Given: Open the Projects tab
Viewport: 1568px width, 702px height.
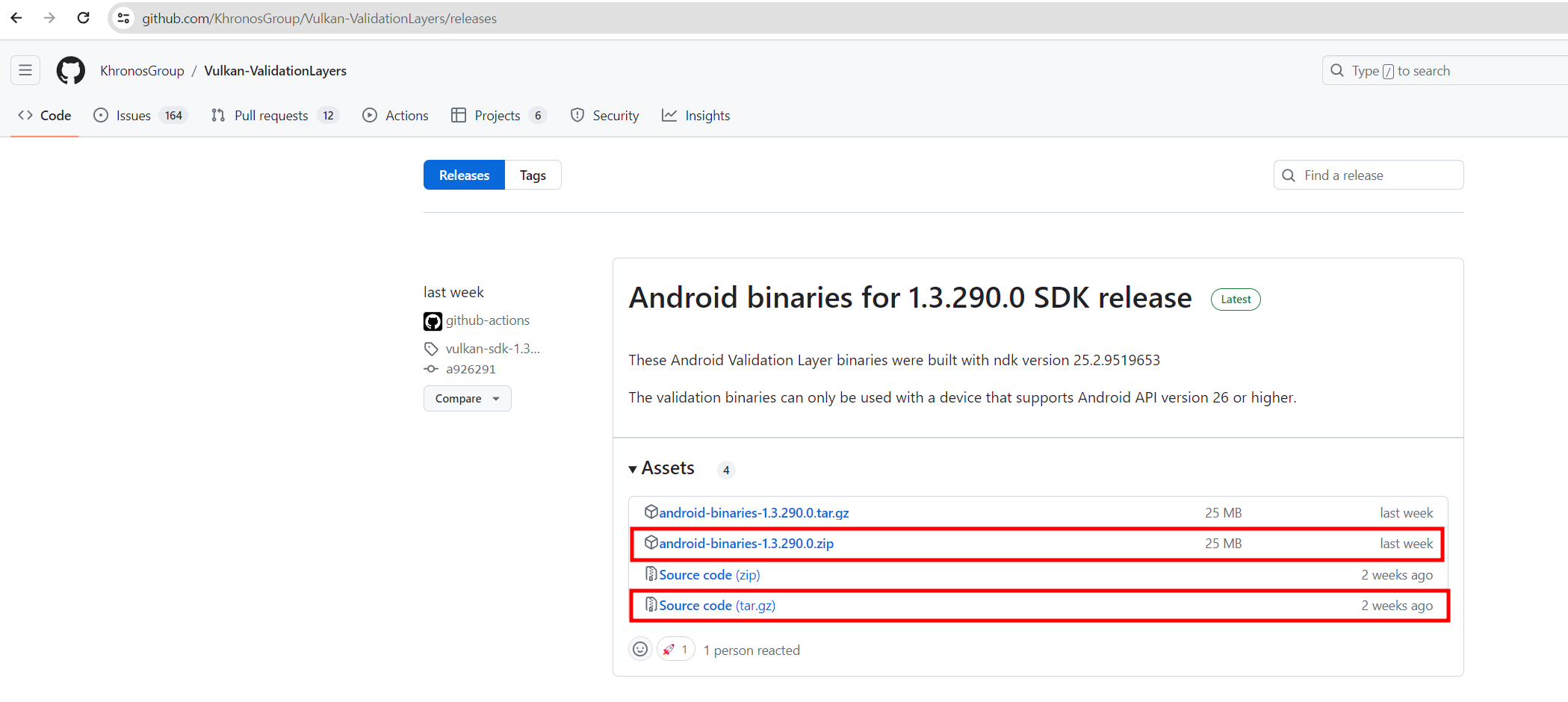Looking at the screenshot, I should [498, 116].
